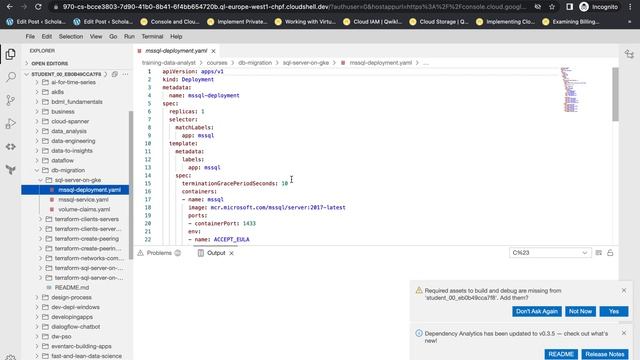Viewport: 640px width, 360px height.
Task: Open the Run and Debug view
Action: pyautogui.click(x=11, y=123)
